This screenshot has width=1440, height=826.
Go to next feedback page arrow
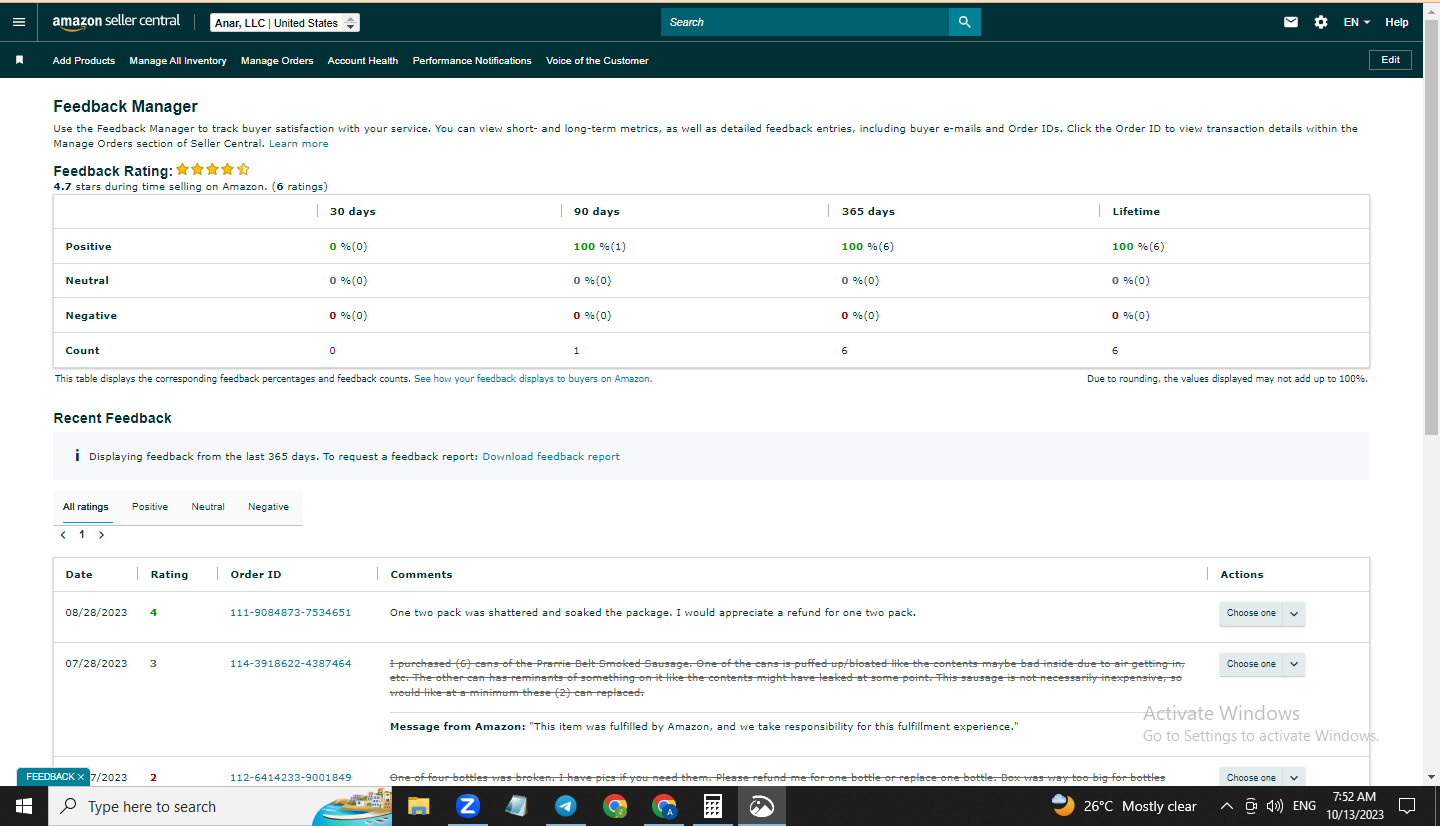(101, 535)
